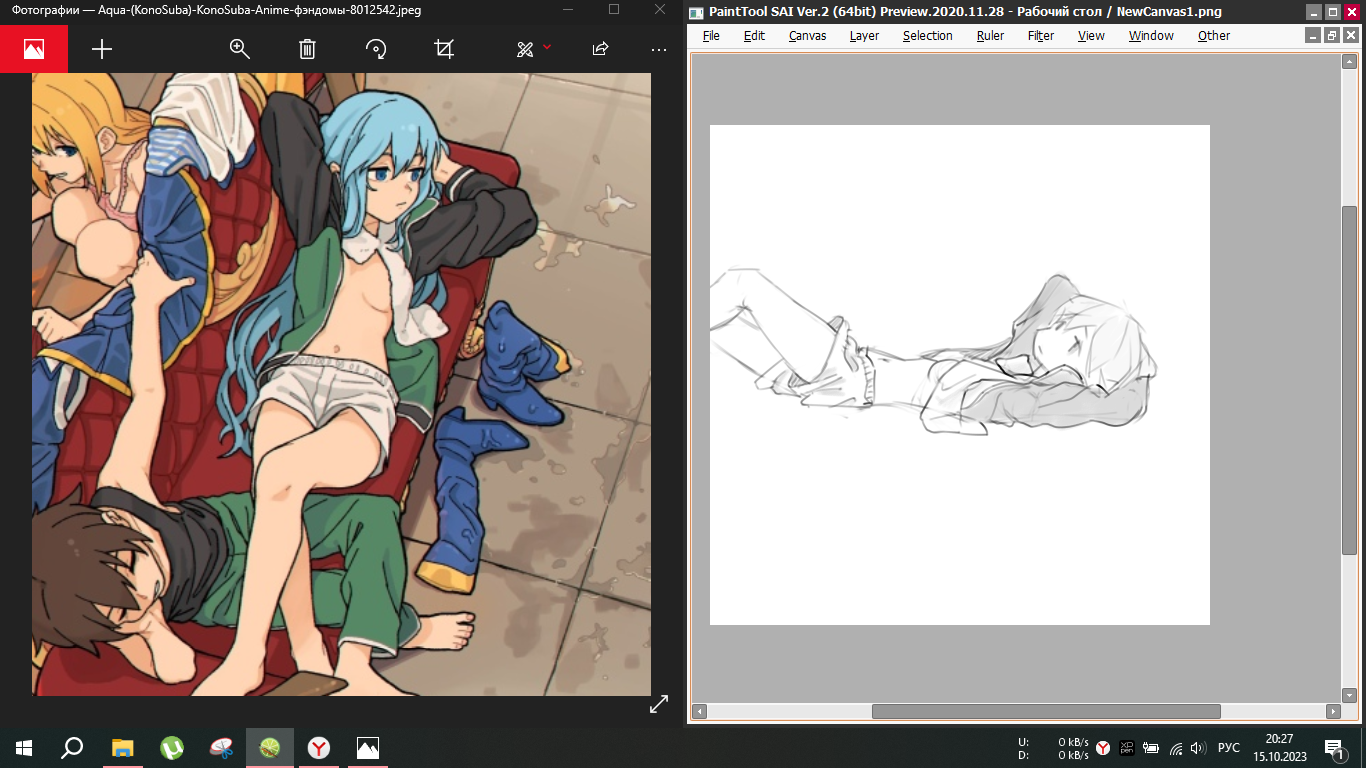
Task: Open battery status from the tray
Action: 1151,748
